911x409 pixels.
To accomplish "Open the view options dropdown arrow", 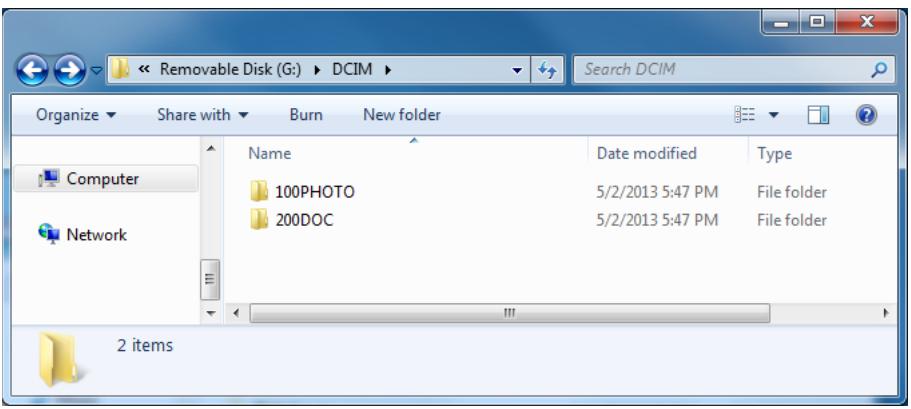I will [x=773, y=114].
